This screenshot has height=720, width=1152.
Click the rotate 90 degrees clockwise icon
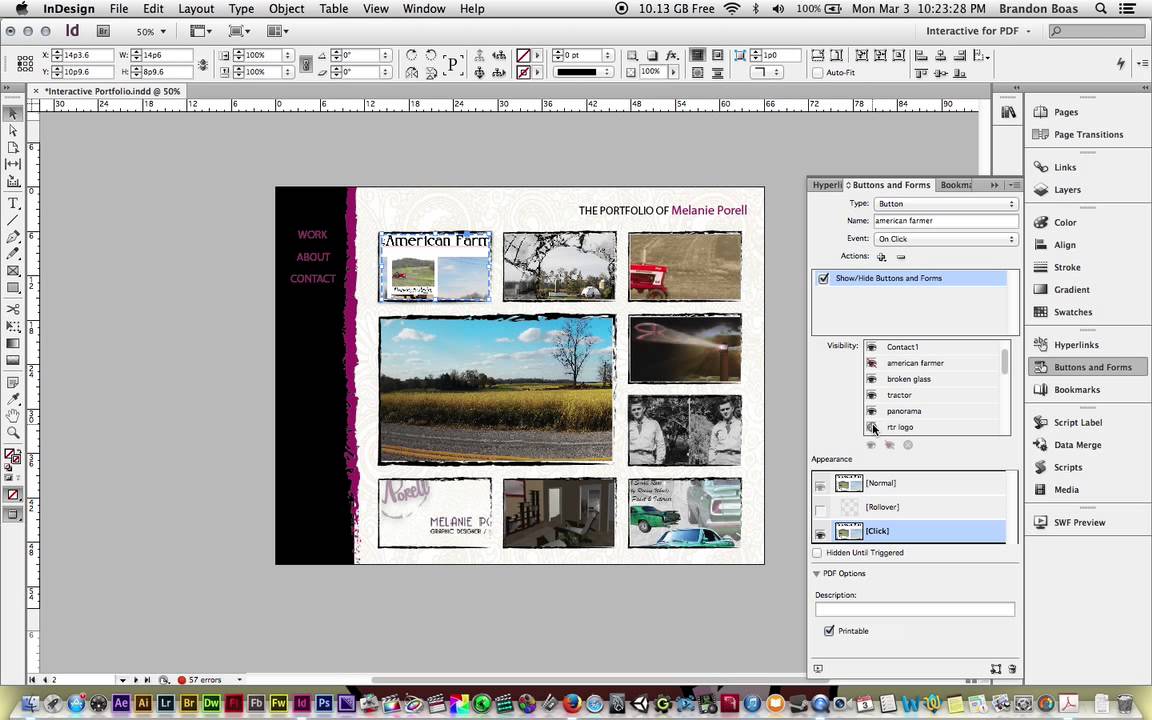pyautogui.click(x=411, y=55)
